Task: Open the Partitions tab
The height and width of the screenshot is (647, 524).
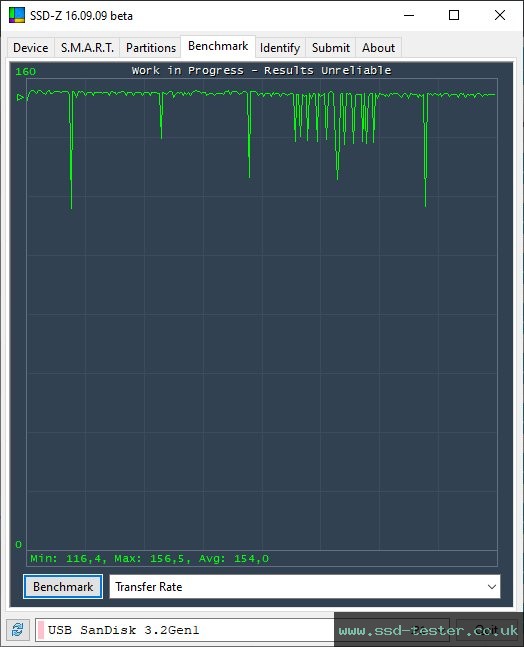Action: 151,48
